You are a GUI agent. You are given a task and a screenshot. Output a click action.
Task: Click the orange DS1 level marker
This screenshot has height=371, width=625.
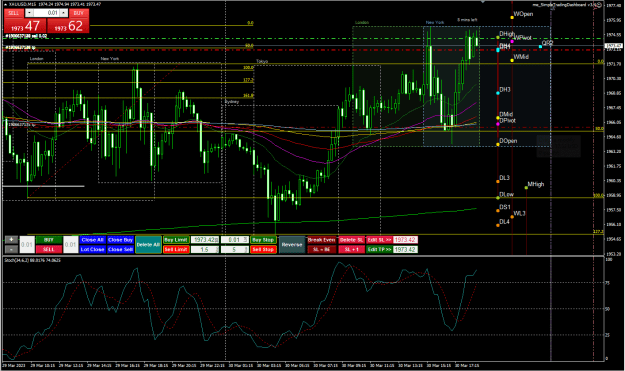[498, 210]
